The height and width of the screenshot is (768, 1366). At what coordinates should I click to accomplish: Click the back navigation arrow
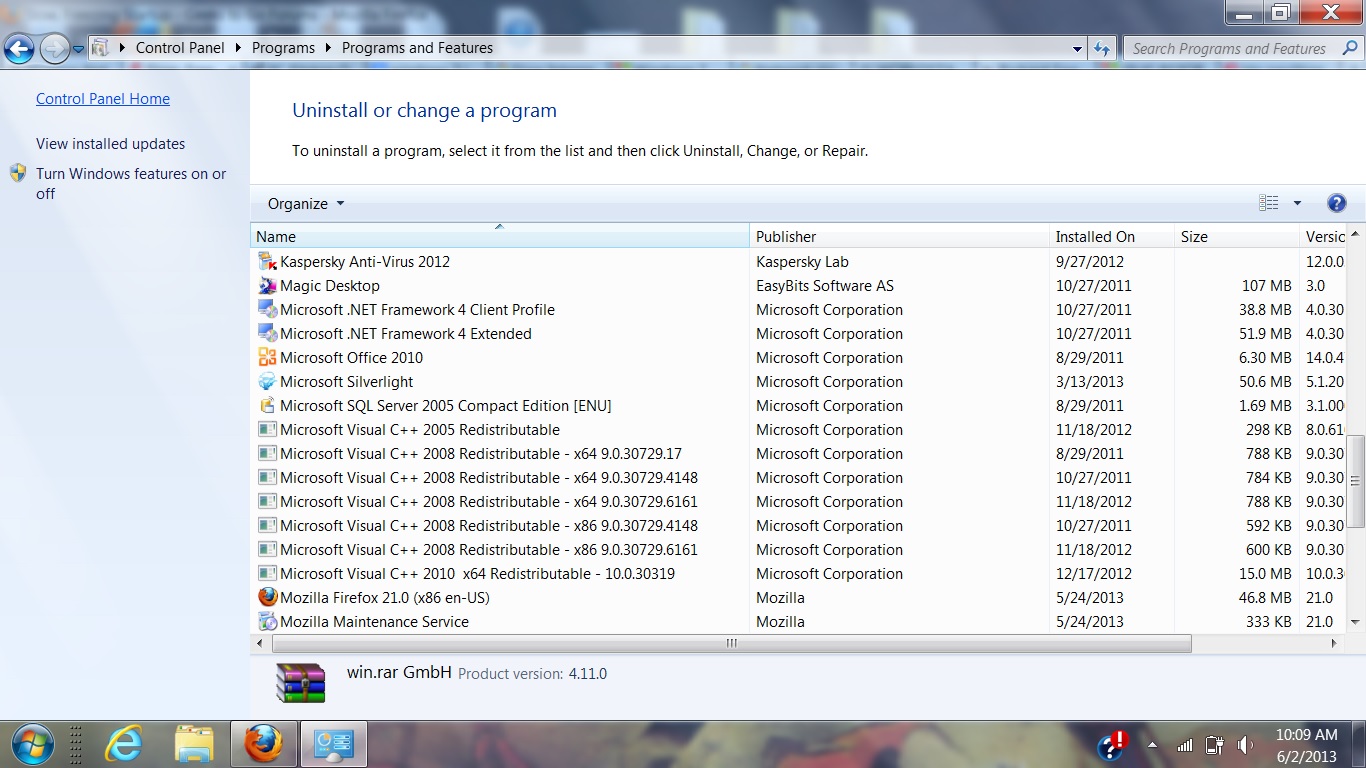click(19, 47)
